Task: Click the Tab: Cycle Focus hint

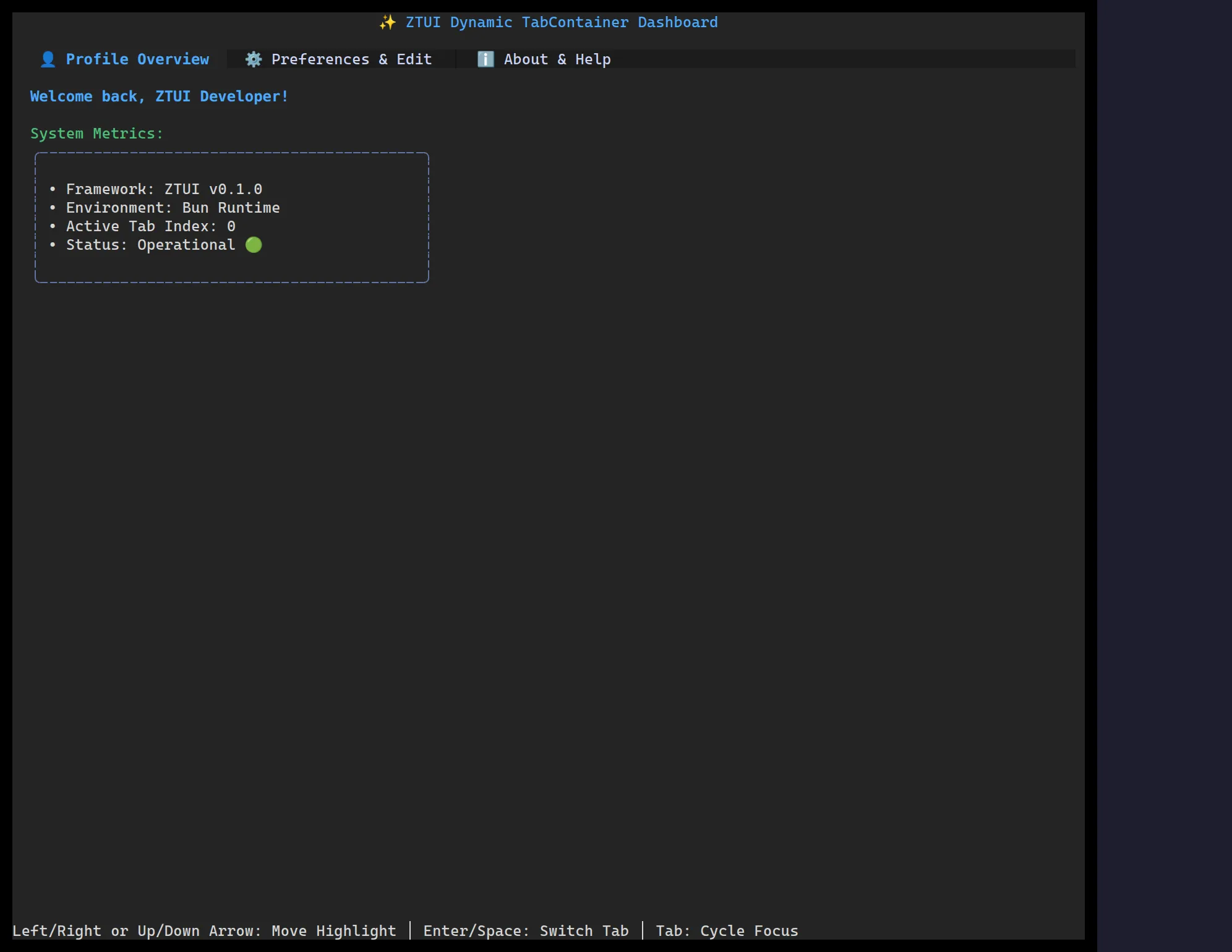Action: (727, 931)
